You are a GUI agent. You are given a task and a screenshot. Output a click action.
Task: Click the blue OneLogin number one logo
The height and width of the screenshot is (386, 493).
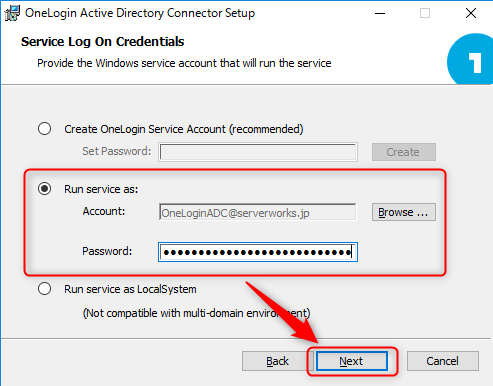pos(470,59)
